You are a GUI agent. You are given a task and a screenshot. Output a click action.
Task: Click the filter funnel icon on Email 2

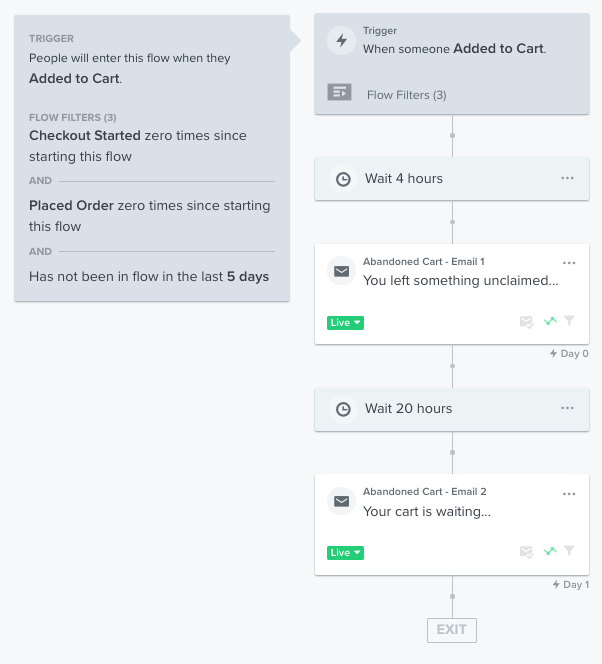tap(569, 551)
